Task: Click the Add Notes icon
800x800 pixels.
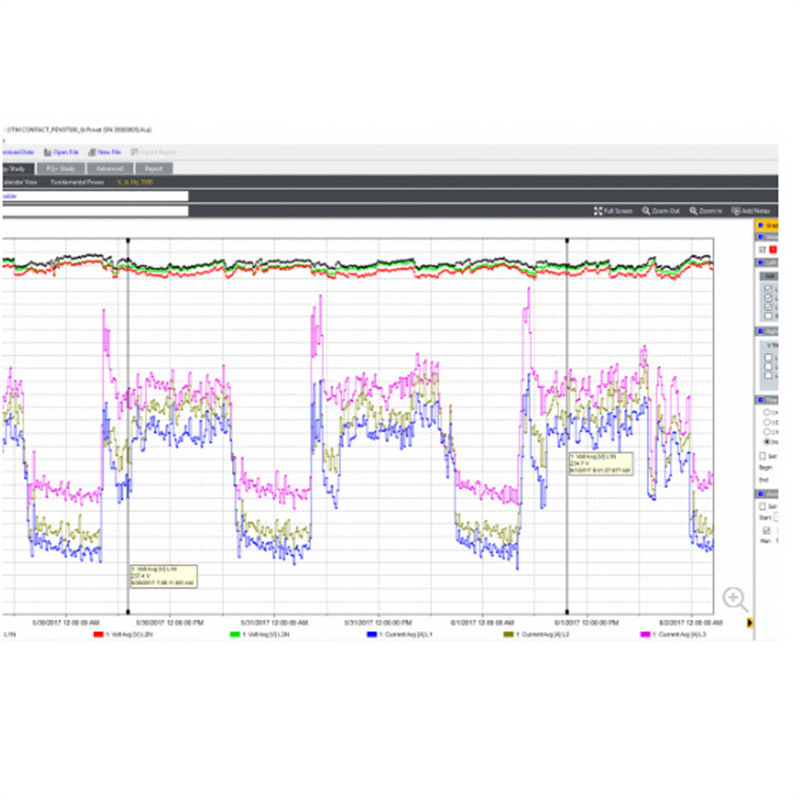Action: tap(736, 211)
